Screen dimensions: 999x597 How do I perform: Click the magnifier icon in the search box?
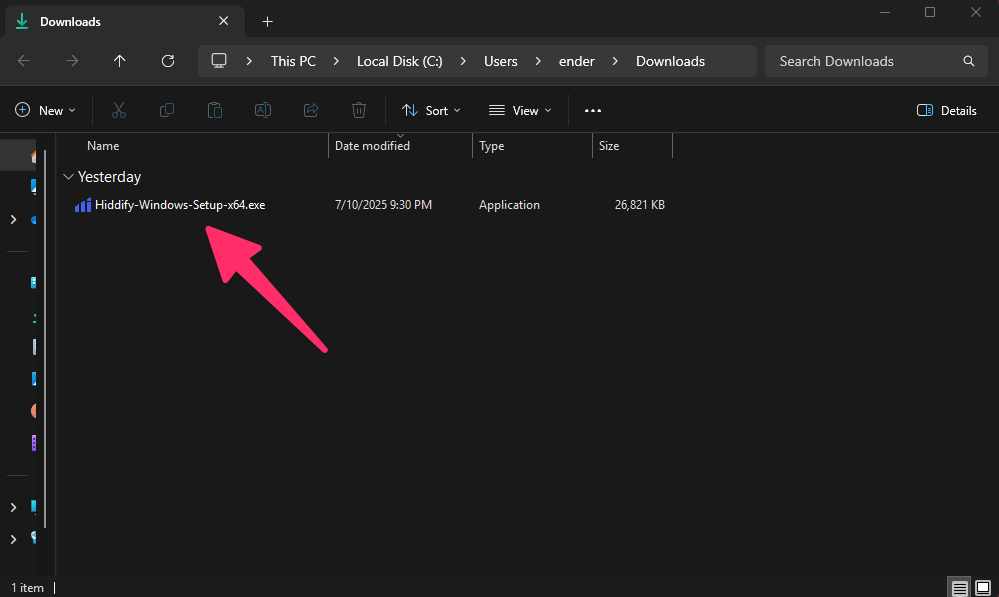[968, 61]
